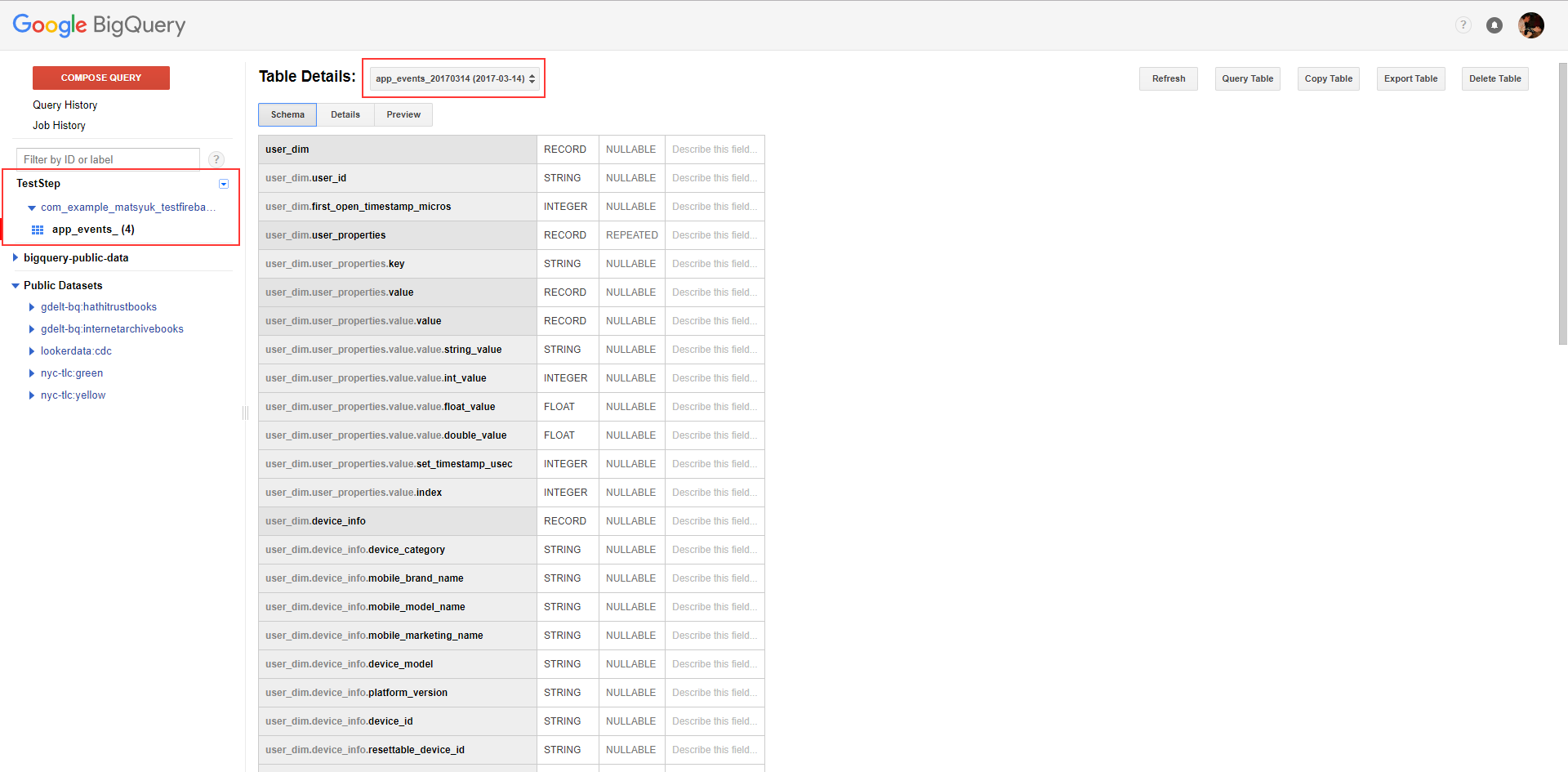The image size is (1568, 772).
Task: Collapse the Public Datasets section
Action: pyautogui.click(x=15, y=286)
